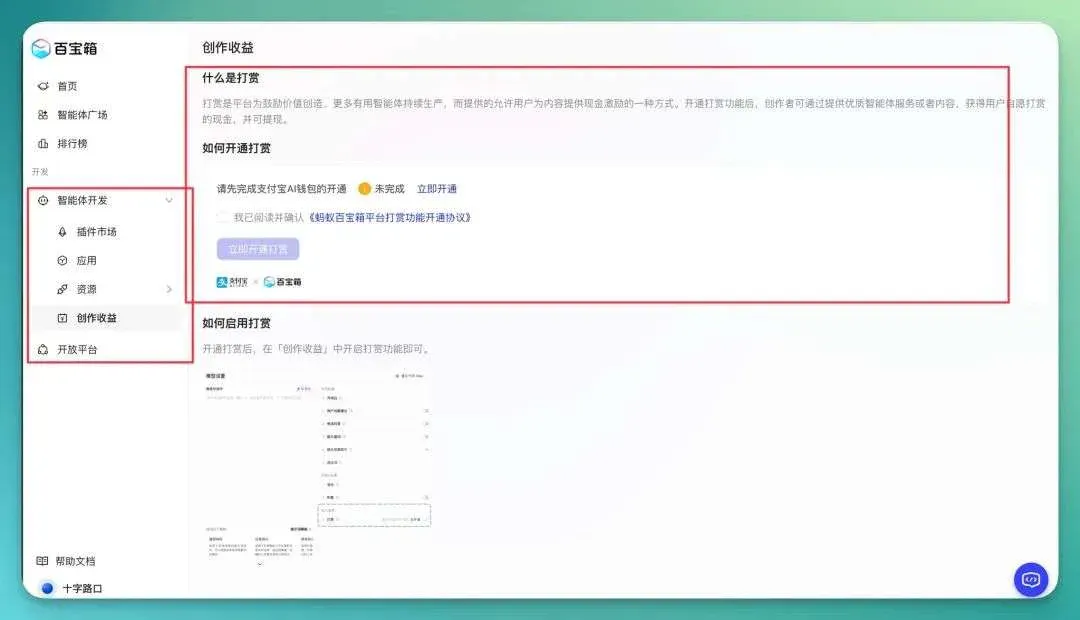
Task: Click the 排行榜 ranking icon
Action: [x=43, y=143]
